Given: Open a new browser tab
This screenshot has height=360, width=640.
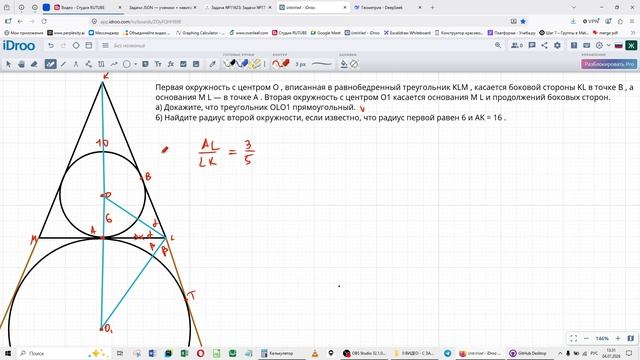Looking at the screenshot, I should click(432, 7).
